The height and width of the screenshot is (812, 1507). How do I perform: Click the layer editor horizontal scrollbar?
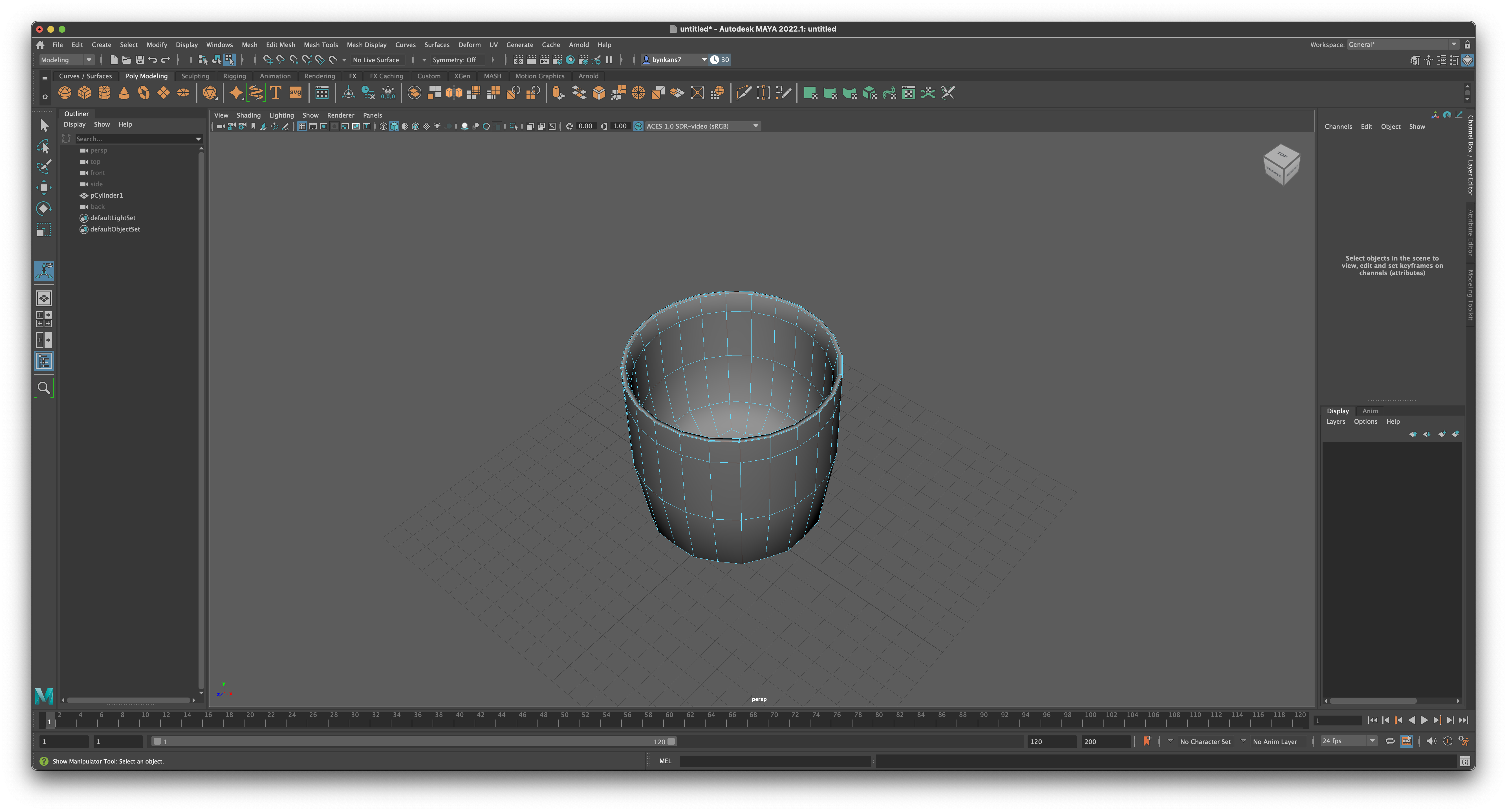[x=1373, y=700]
